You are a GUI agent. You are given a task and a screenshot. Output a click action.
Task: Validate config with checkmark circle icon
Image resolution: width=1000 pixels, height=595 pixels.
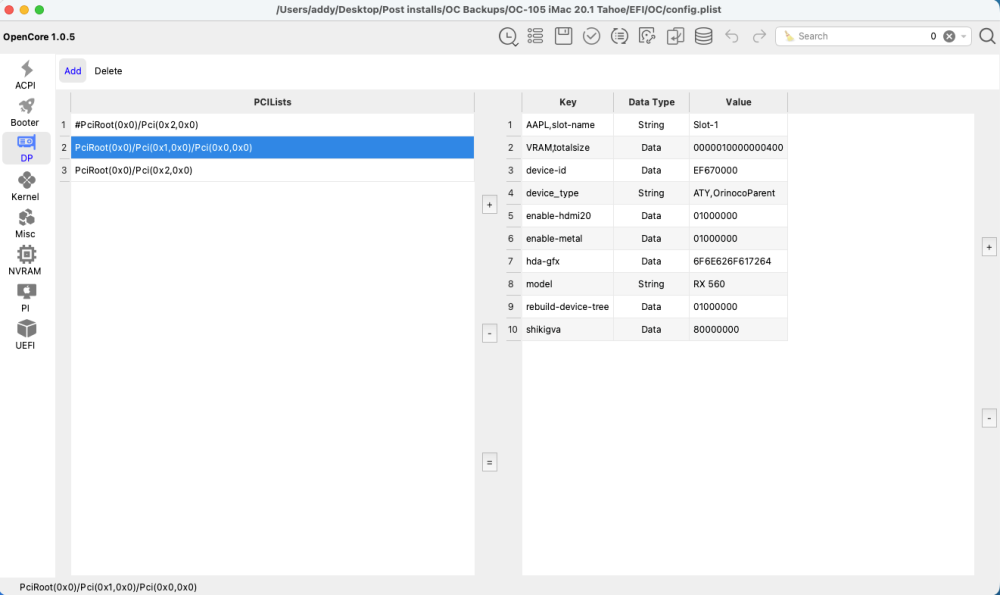tap(591, 36)
